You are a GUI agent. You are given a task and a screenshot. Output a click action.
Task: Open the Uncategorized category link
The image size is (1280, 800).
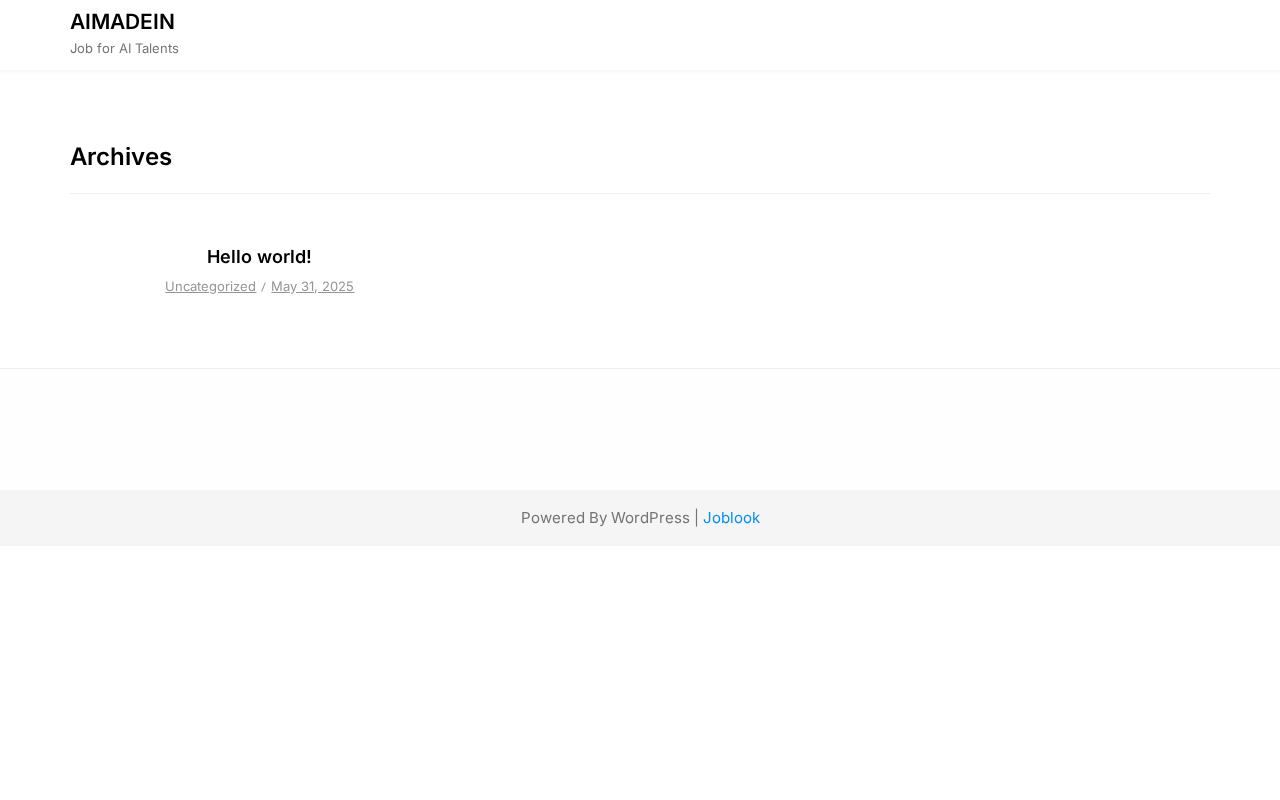tap(210, 286)
